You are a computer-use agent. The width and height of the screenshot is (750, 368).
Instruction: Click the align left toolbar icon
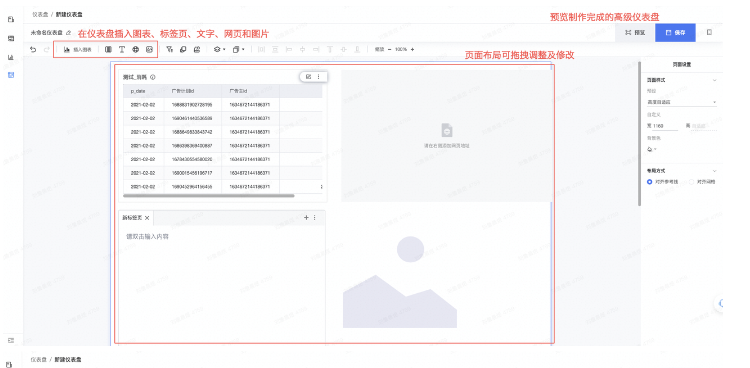click(x=288, y=49)
